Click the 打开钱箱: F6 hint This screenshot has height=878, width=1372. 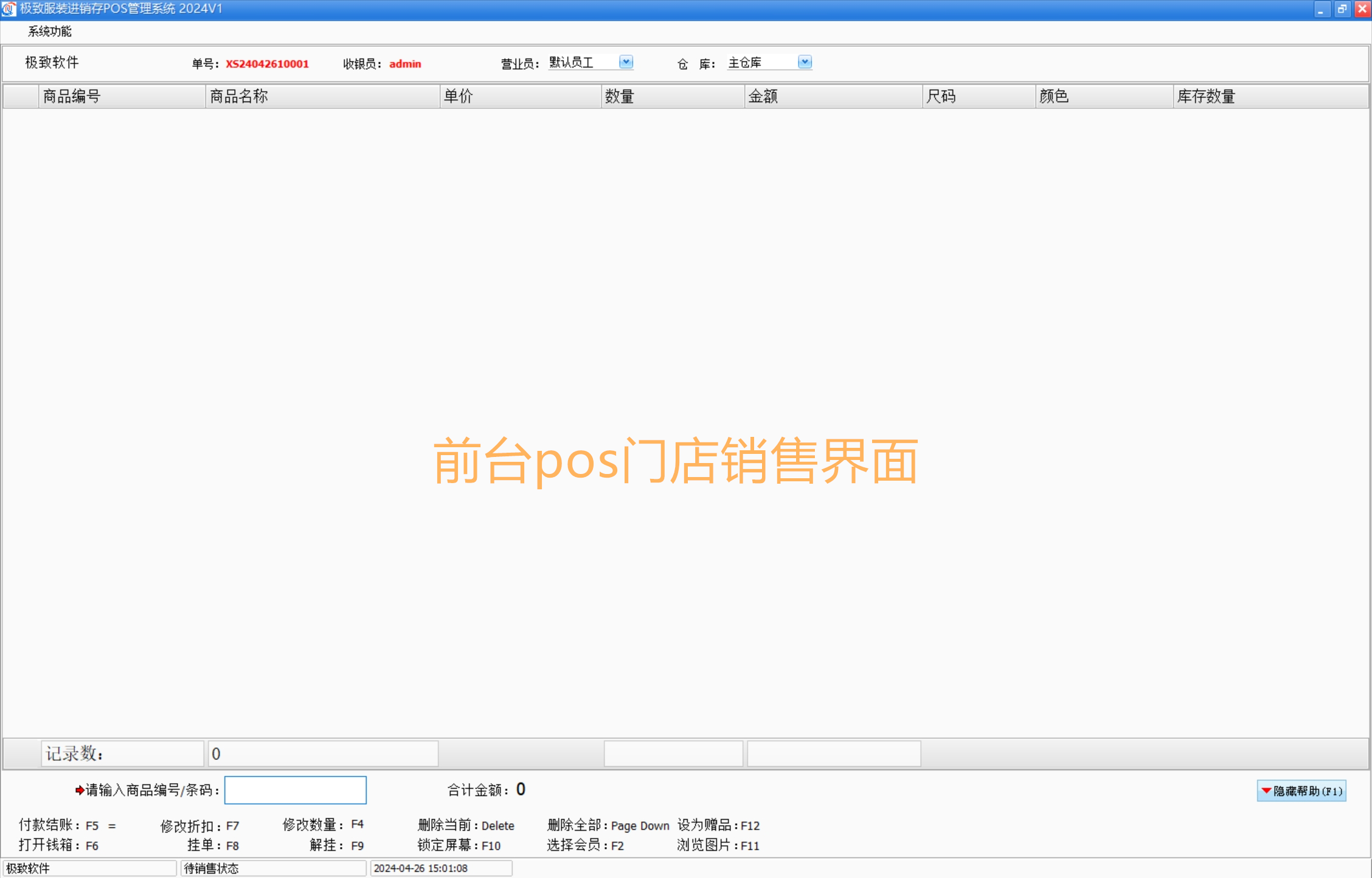59,845
